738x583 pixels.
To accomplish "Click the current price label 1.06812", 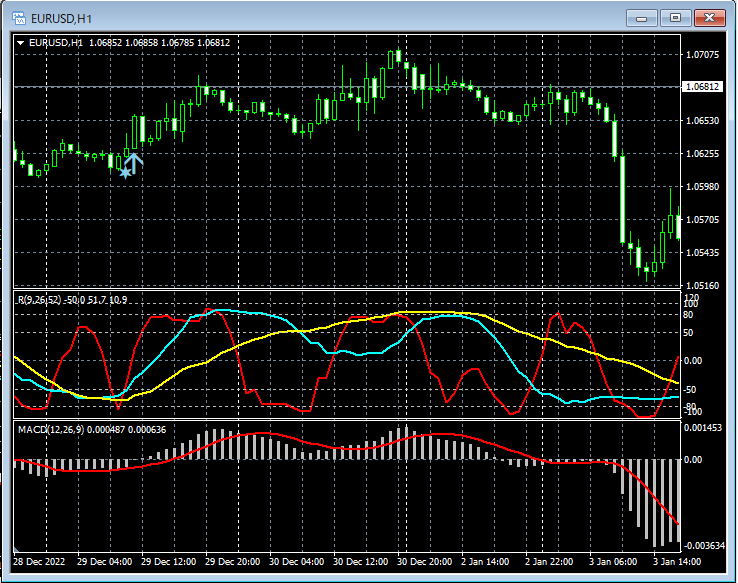I will (703, 87).
